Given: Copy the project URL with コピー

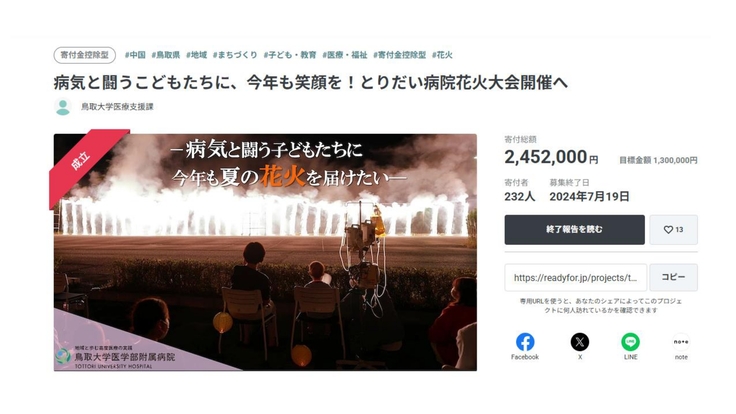Looking at the screenshot, I should 674,277.
